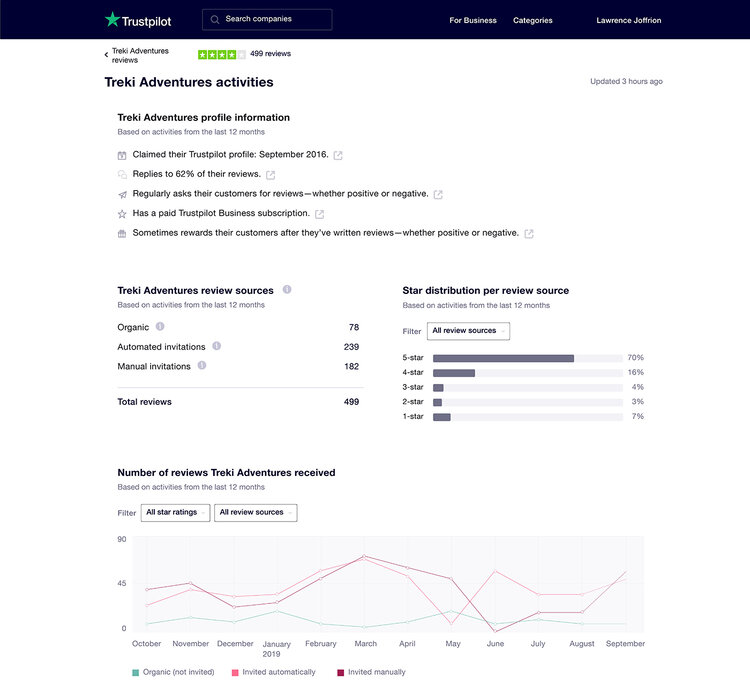
Task: Click info icon next to Manual invitations
Action: pos(202,365)
